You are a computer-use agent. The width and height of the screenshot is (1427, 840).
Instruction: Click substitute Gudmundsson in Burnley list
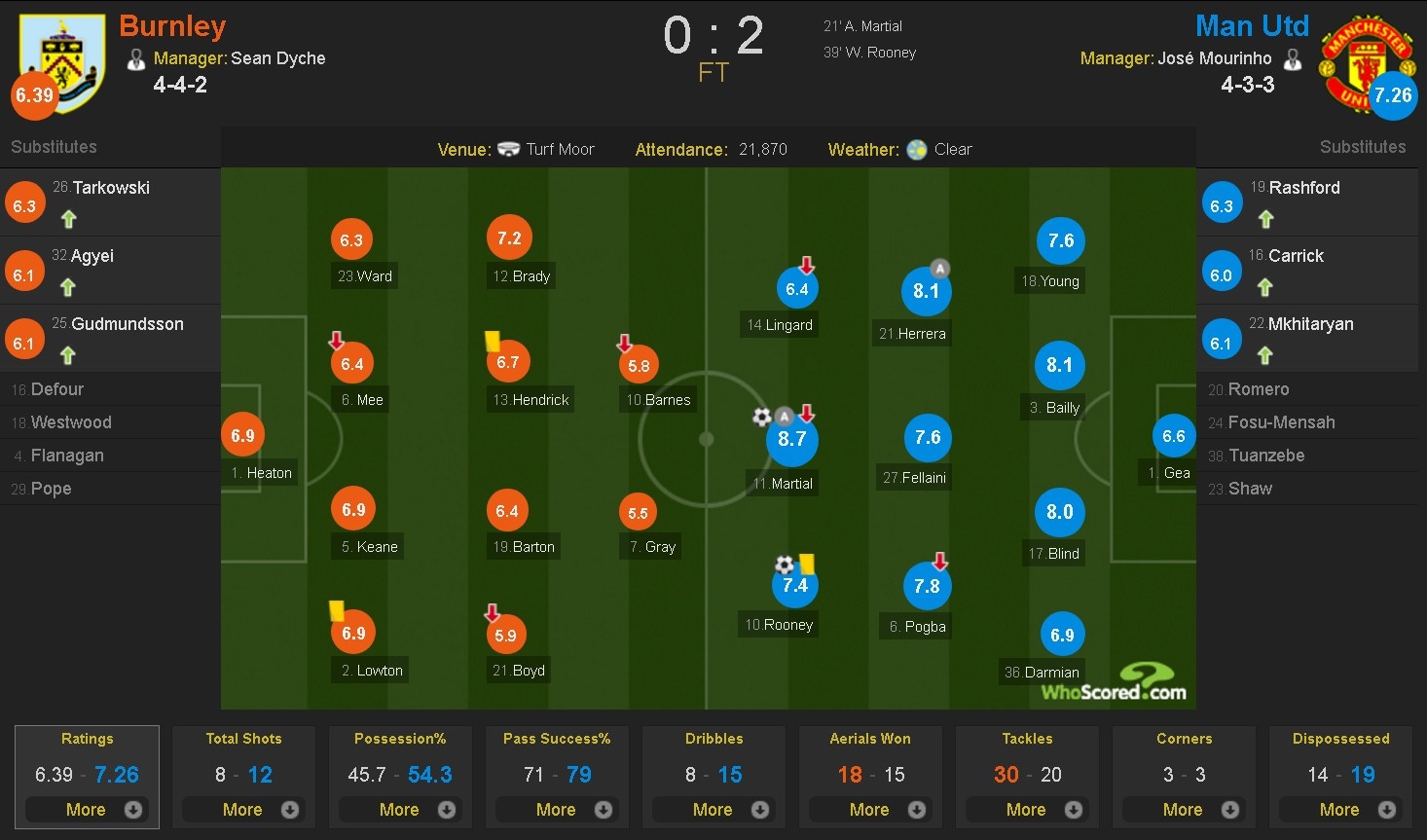127,324
